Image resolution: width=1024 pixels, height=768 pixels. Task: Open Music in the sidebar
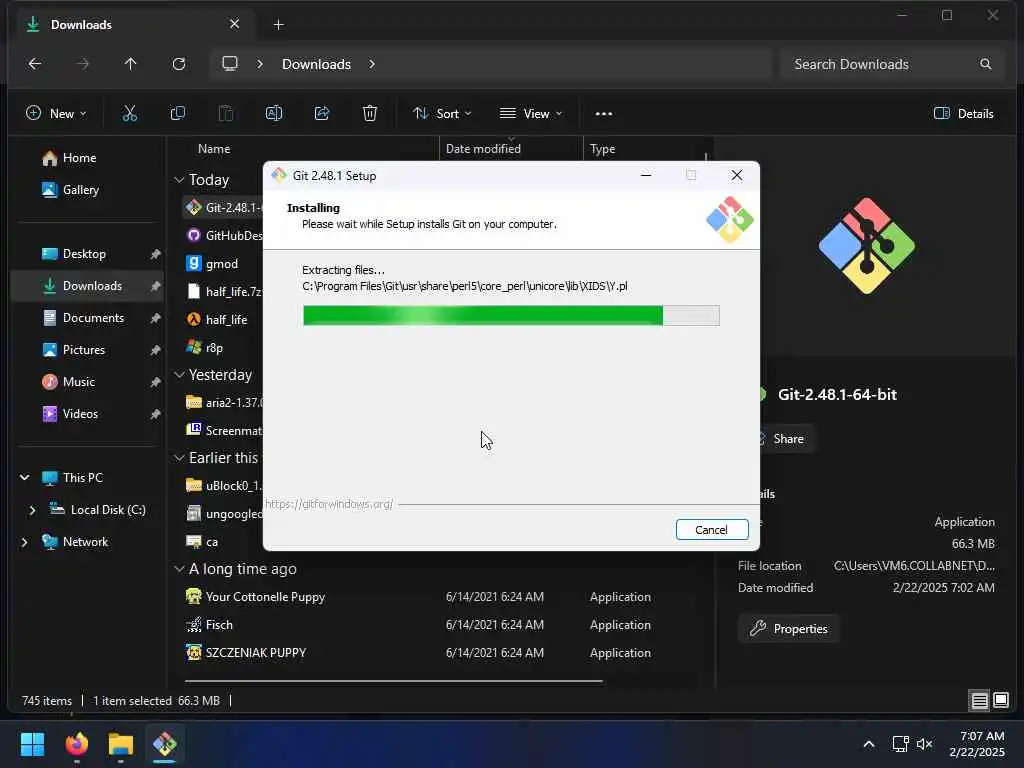pyautogui.click(x=78, y=381)
